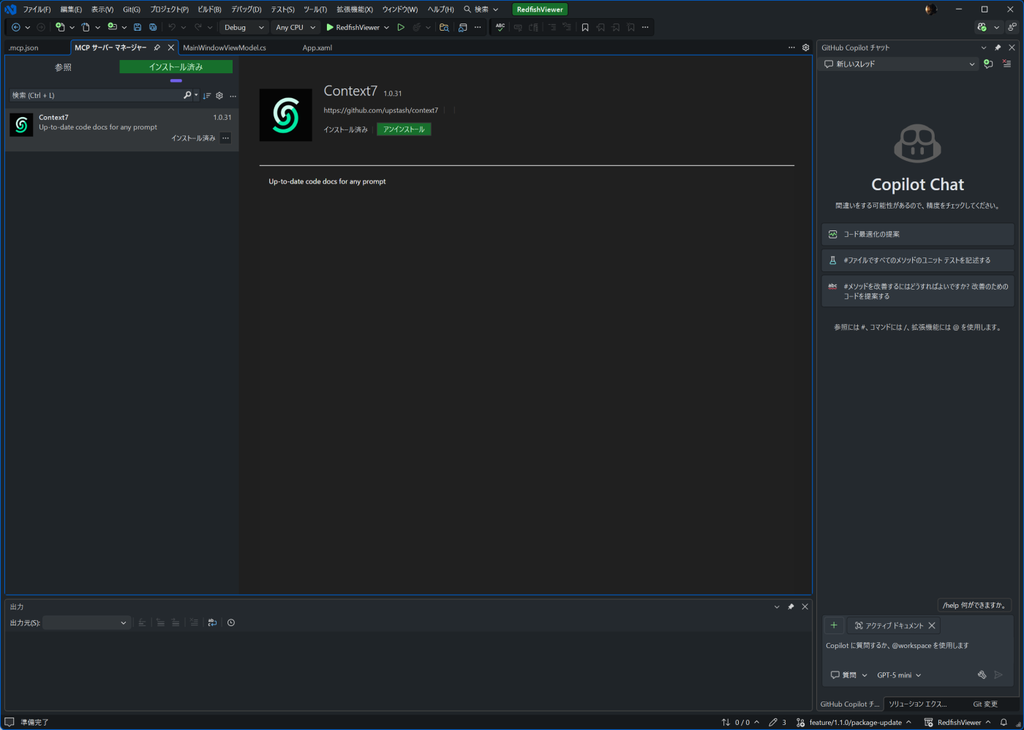Click the spell checker ABC icon
This screenshot has height=730, width=1024.
(x=500, y=27)
